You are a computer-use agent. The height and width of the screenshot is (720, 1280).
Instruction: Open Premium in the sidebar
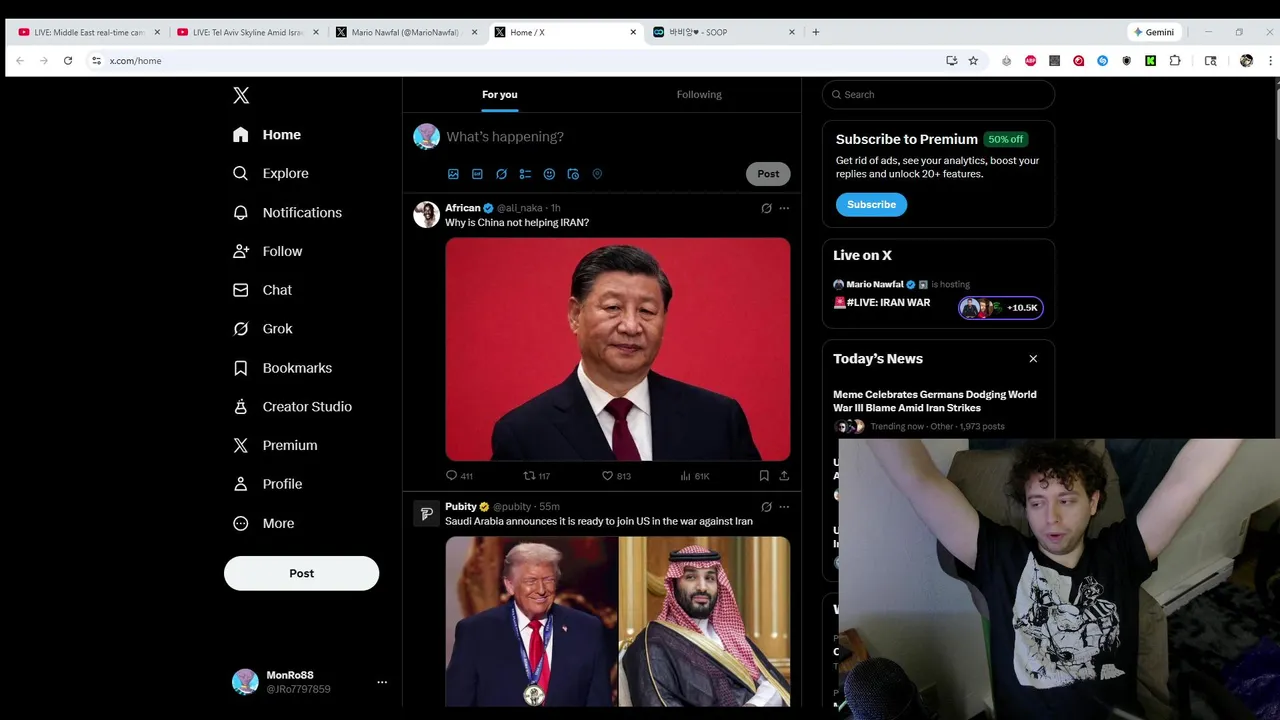[275, 445]
